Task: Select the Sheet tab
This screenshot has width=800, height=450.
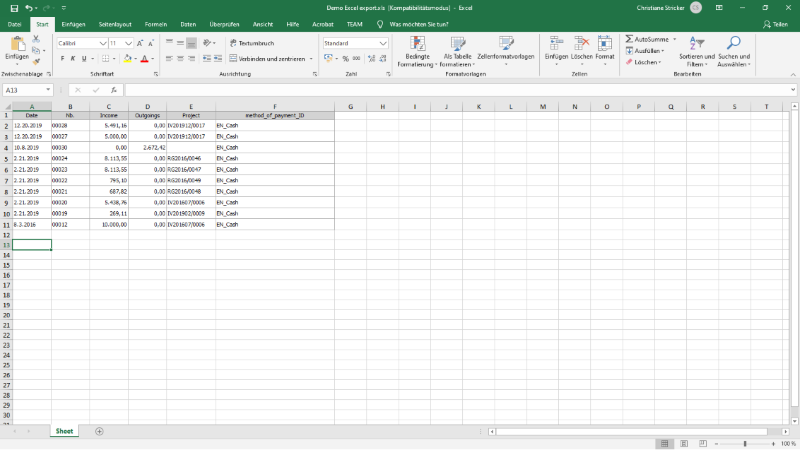Action: [x=64, y=432]
